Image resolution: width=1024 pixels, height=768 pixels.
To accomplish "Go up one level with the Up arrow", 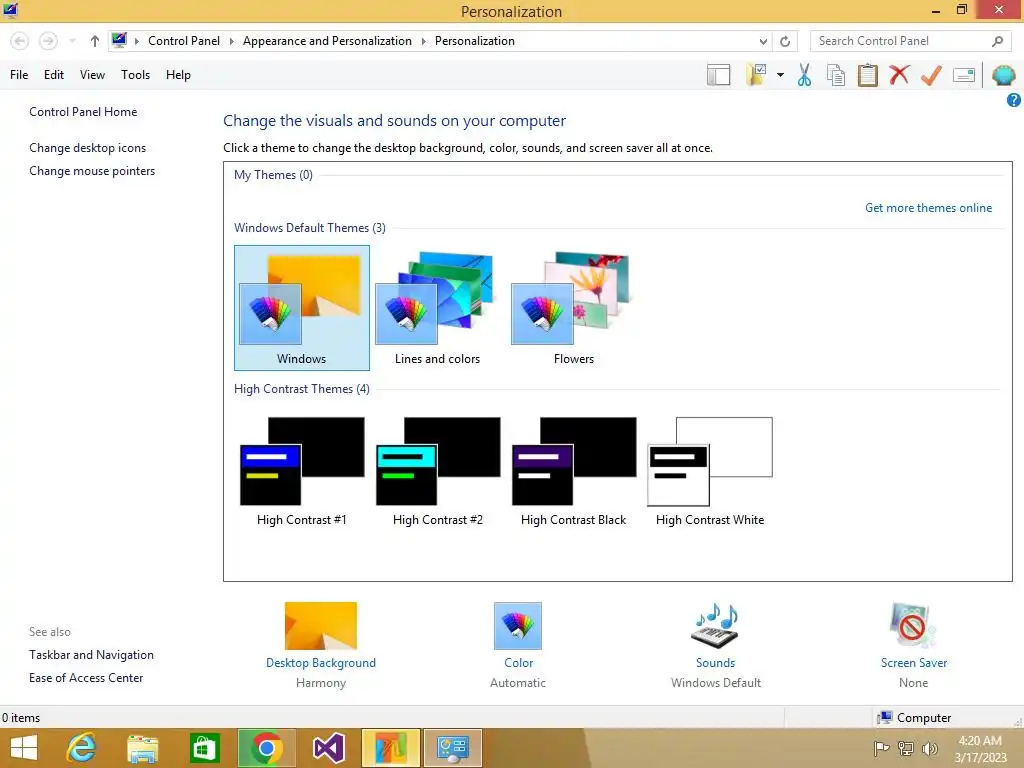I will pos(95,41).
